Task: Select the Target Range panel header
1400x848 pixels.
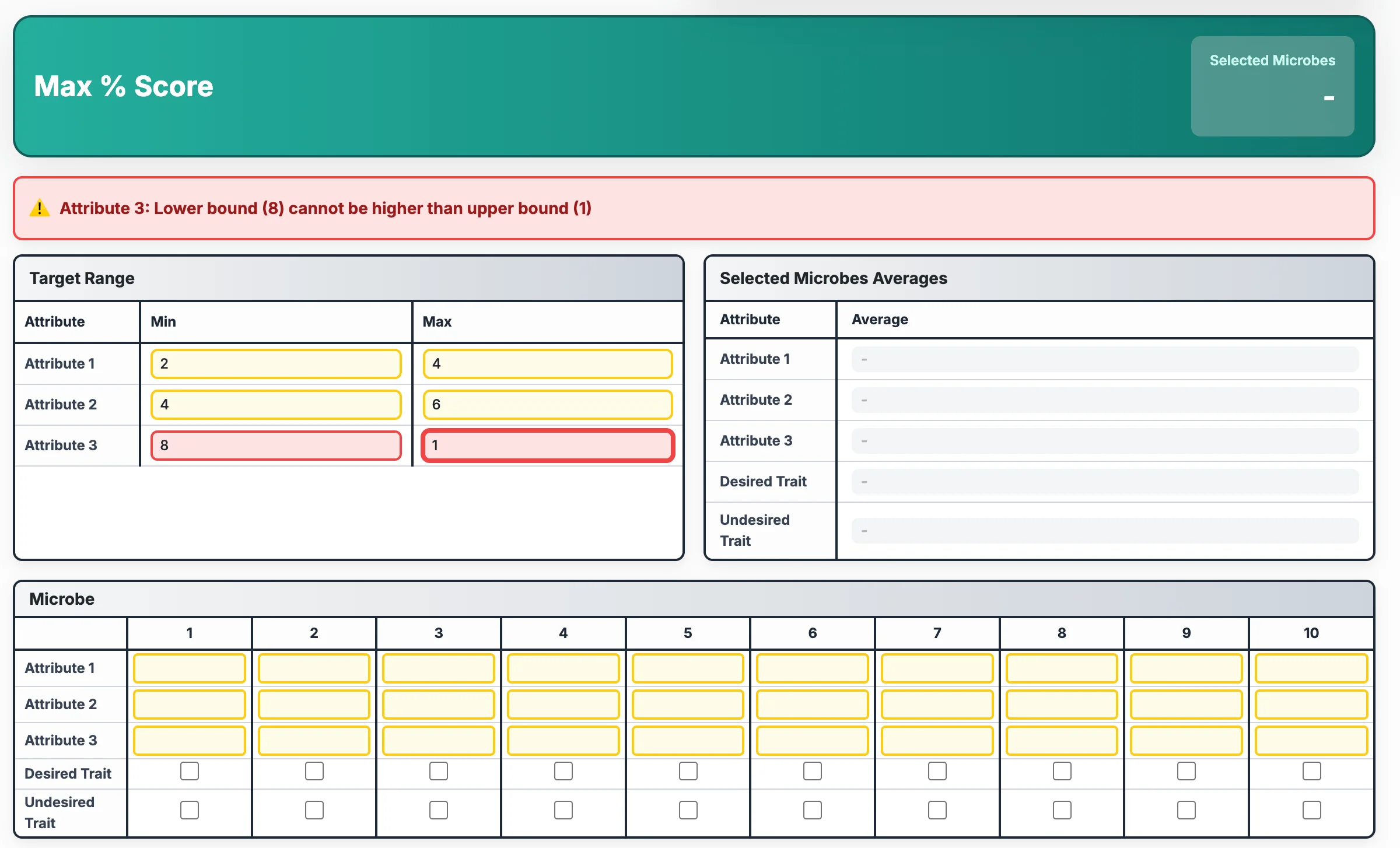Action: 82,278
